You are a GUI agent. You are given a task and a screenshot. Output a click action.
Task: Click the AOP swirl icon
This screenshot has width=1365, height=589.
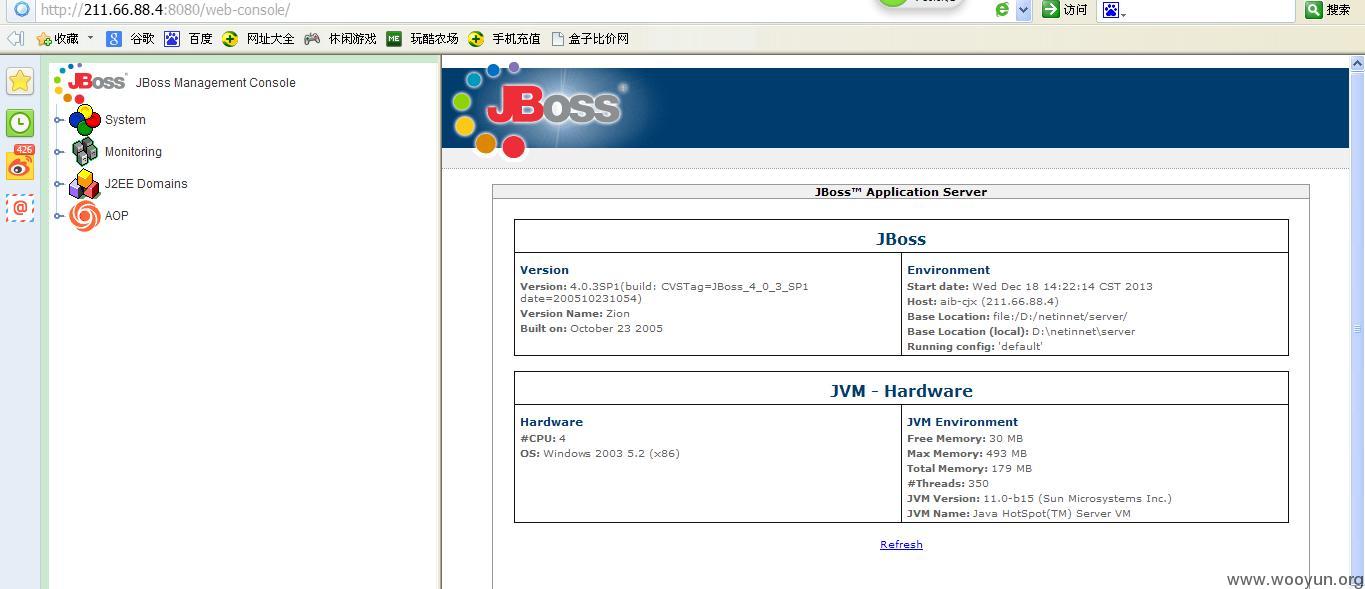[x=85, y=216]
